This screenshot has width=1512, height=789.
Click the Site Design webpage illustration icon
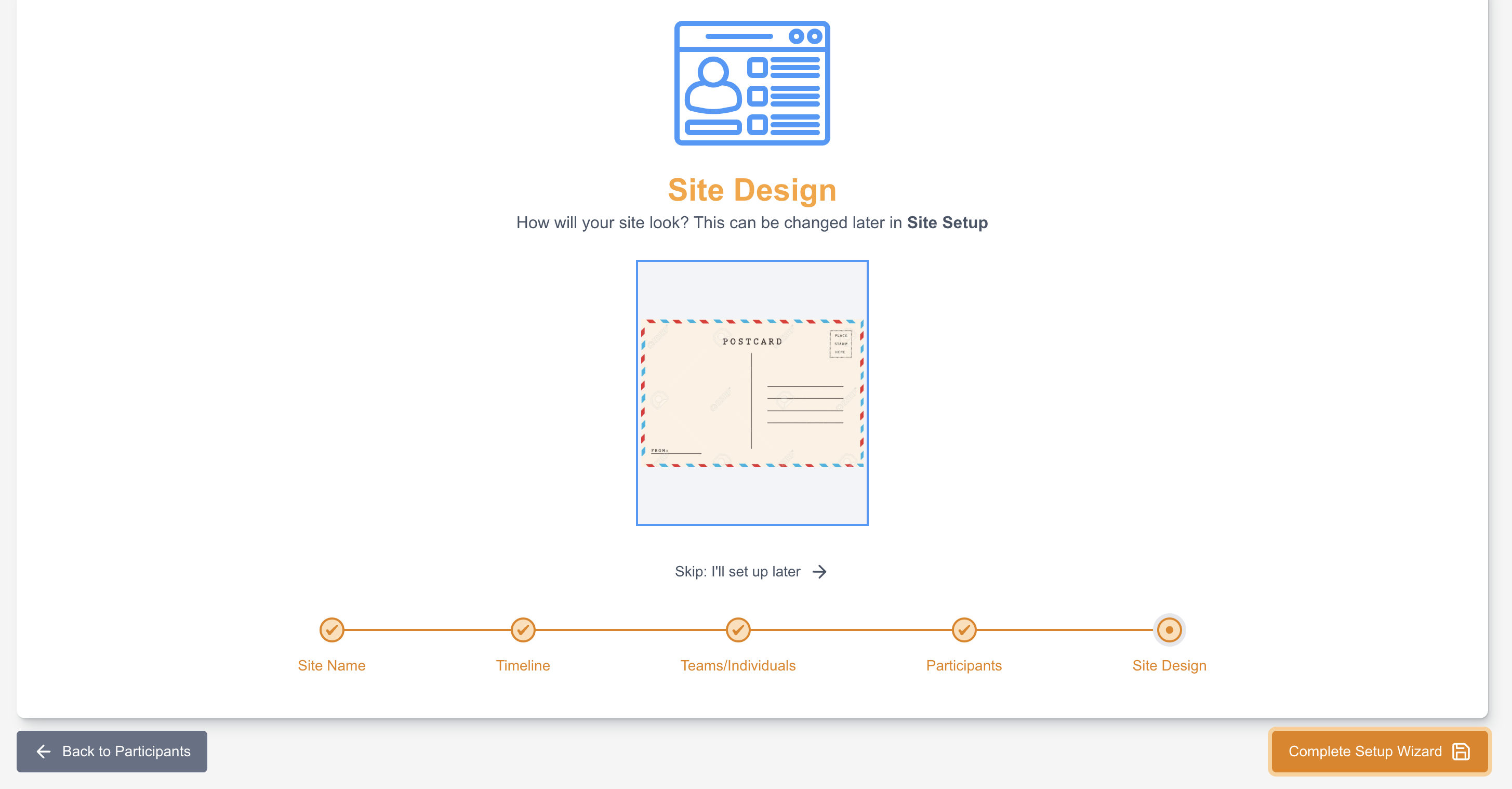(x=752, y=83)
